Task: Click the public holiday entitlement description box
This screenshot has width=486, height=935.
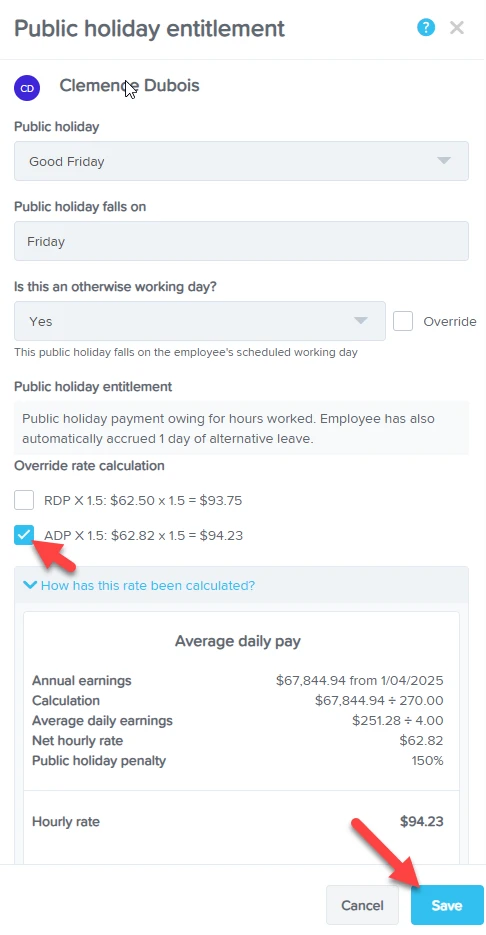Action: 242,428
